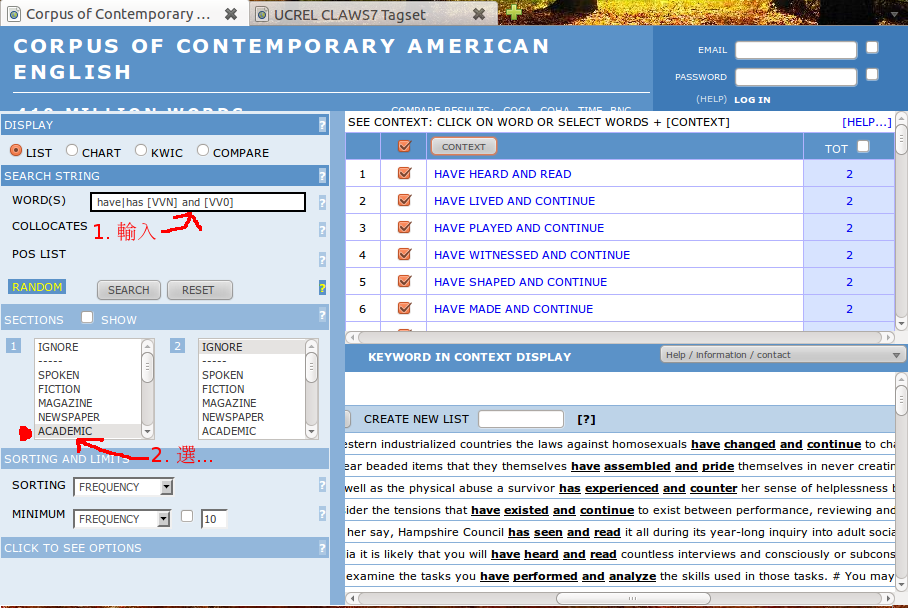Open HAVE HEARD AND READ result

503,174
